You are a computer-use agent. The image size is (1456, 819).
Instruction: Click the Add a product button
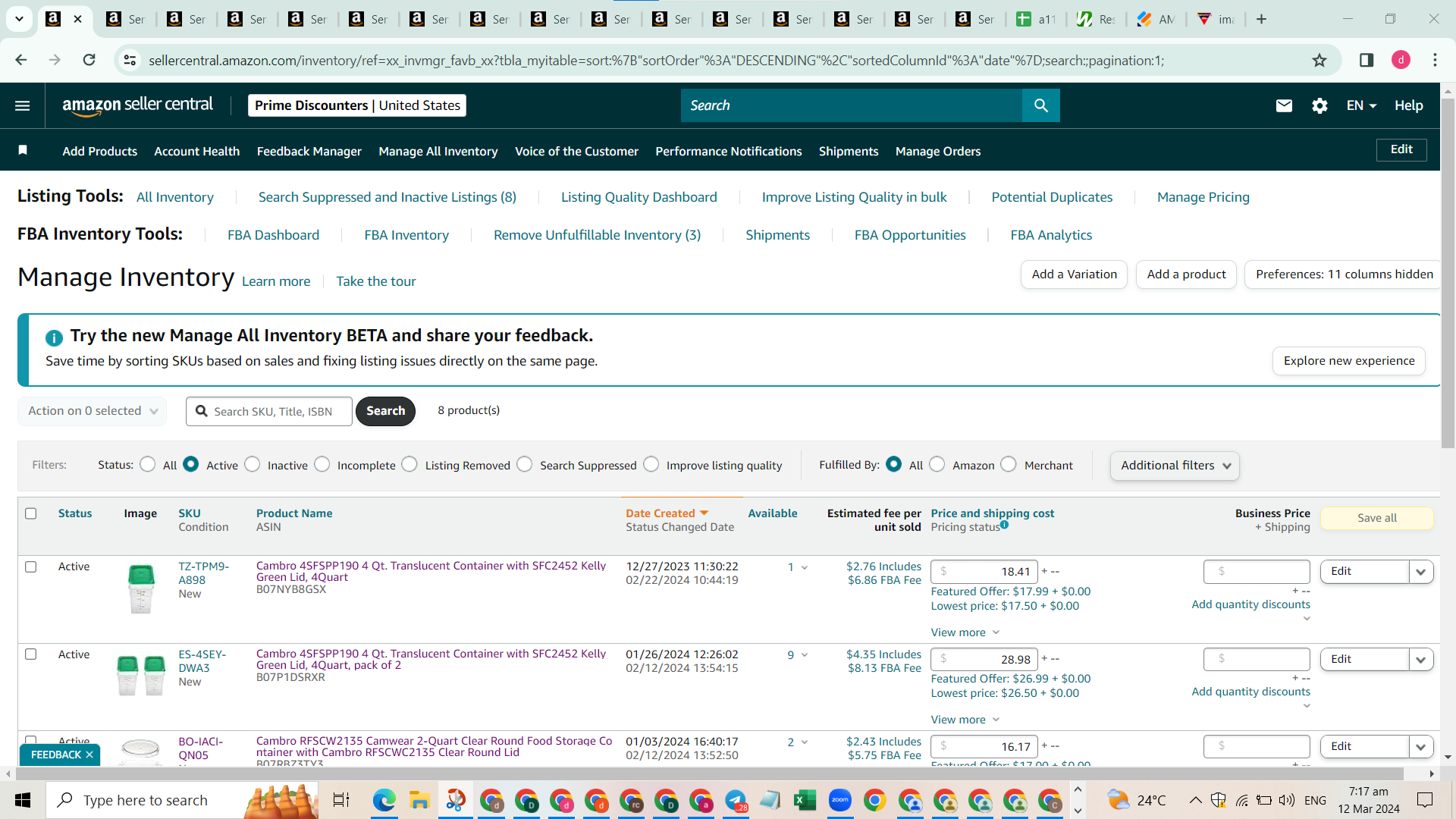coord(1186,275)
